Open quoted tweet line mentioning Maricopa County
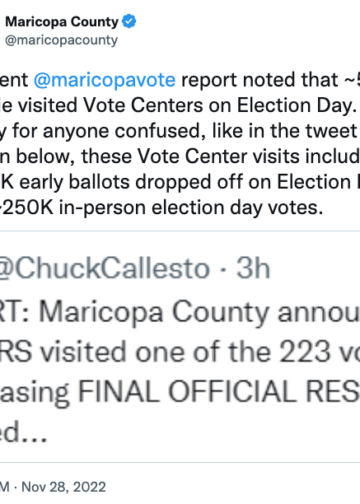The width and height of the screenshot is (360, 504). point(180,312)
